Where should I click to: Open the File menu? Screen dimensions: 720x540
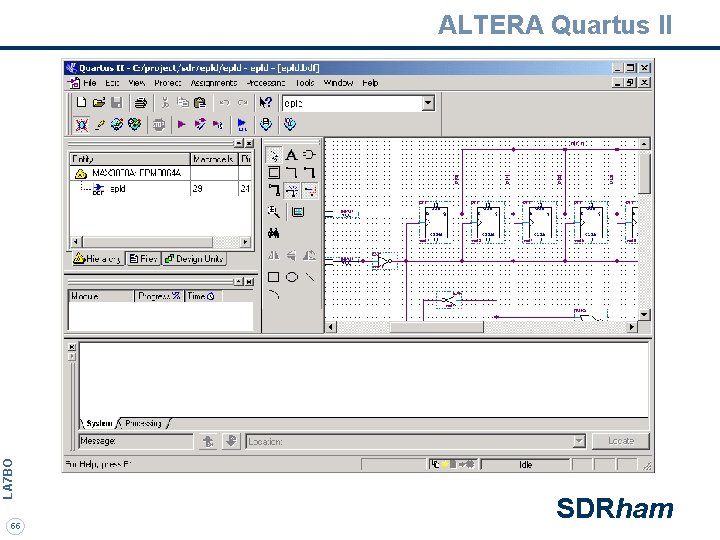pyautogui.click(x=90, y=83)
